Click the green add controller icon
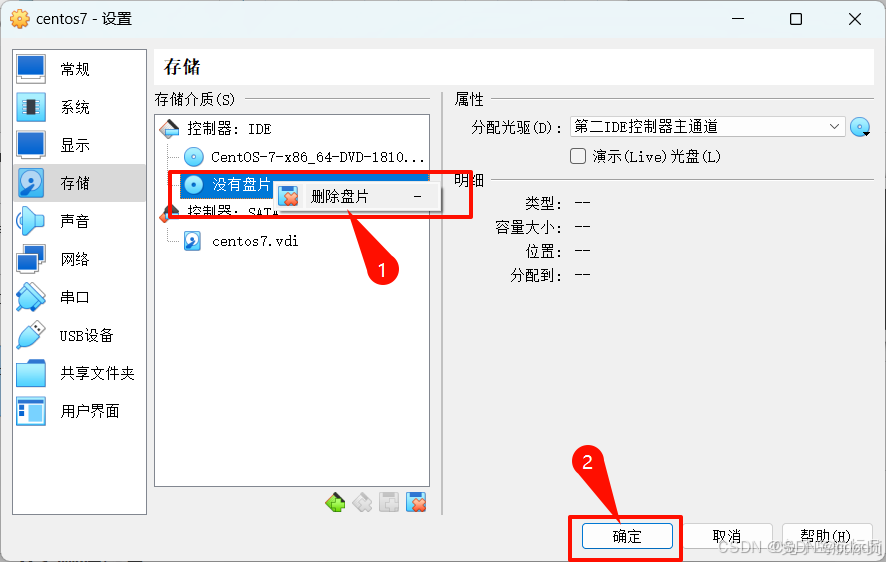The image size is (886, 562). (x=335, y=502)
